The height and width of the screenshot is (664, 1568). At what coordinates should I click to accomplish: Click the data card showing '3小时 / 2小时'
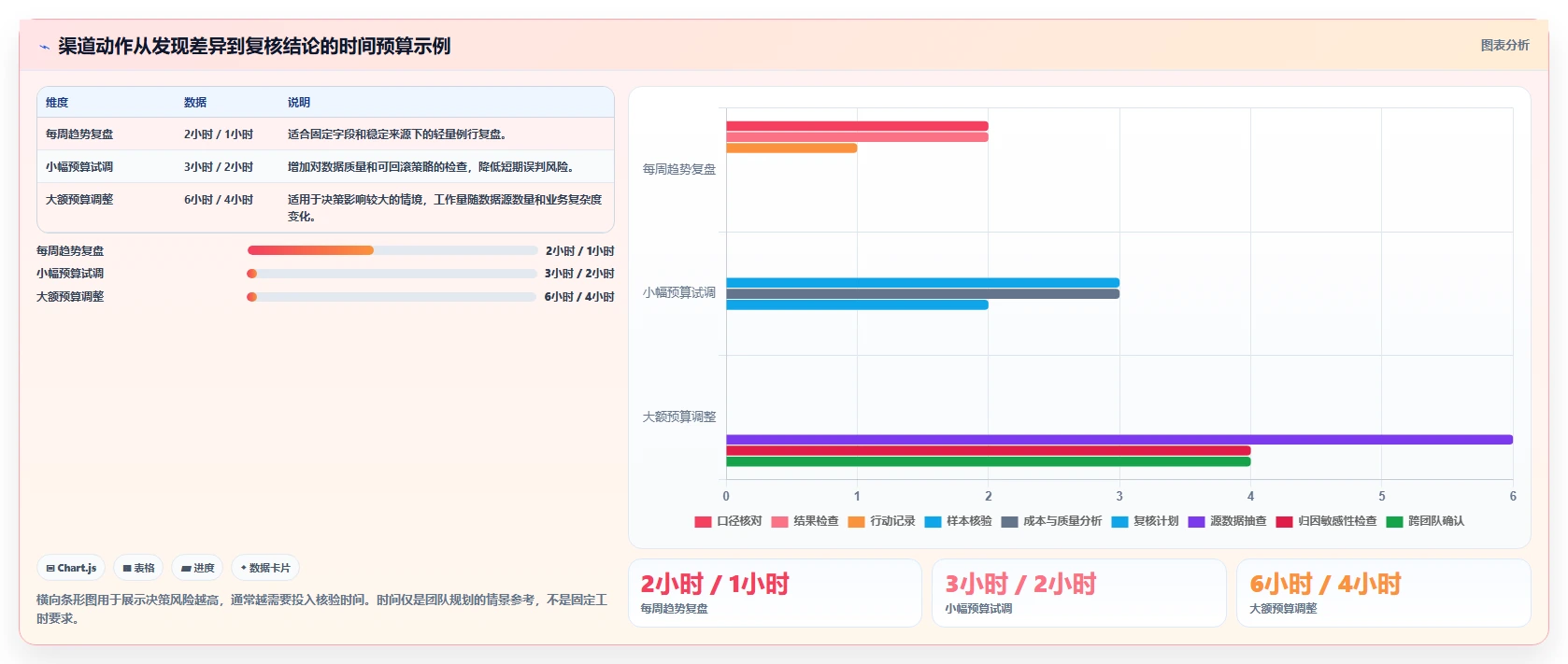[x=1079, y=593]
